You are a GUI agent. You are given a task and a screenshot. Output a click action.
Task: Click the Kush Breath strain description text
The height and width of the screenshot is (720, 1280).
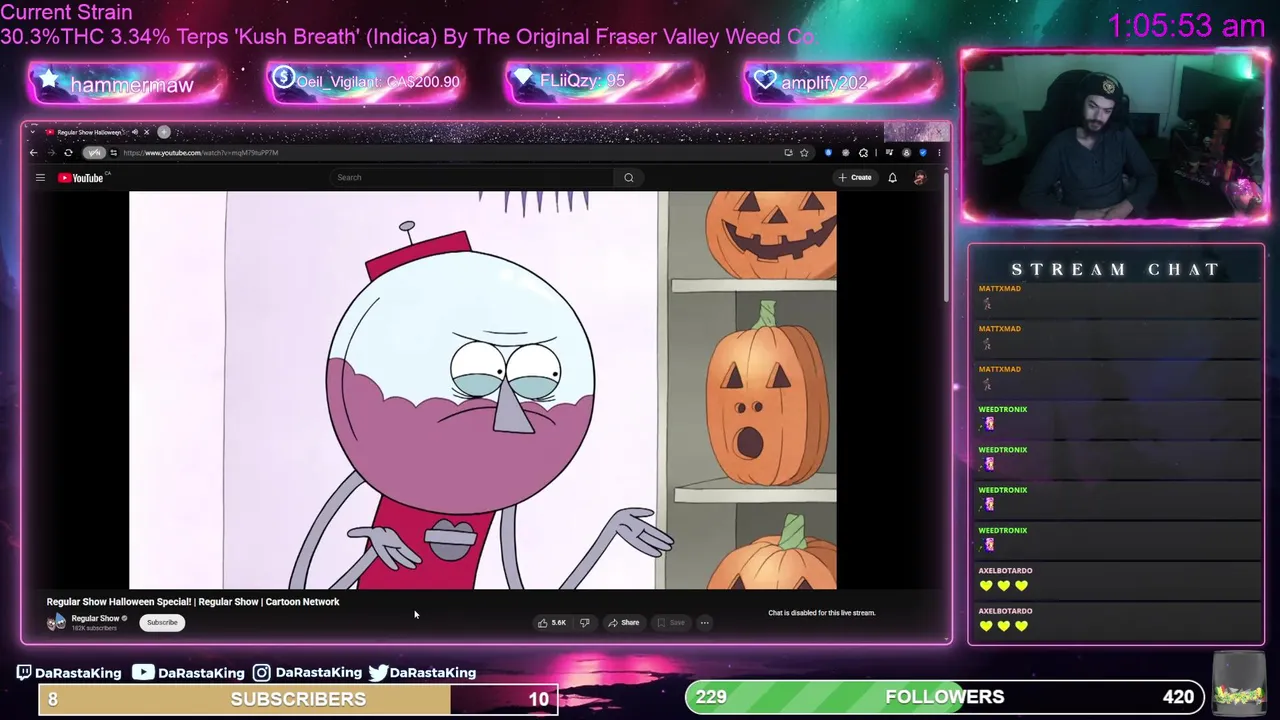pyautogui.click(x=407, y=37)
